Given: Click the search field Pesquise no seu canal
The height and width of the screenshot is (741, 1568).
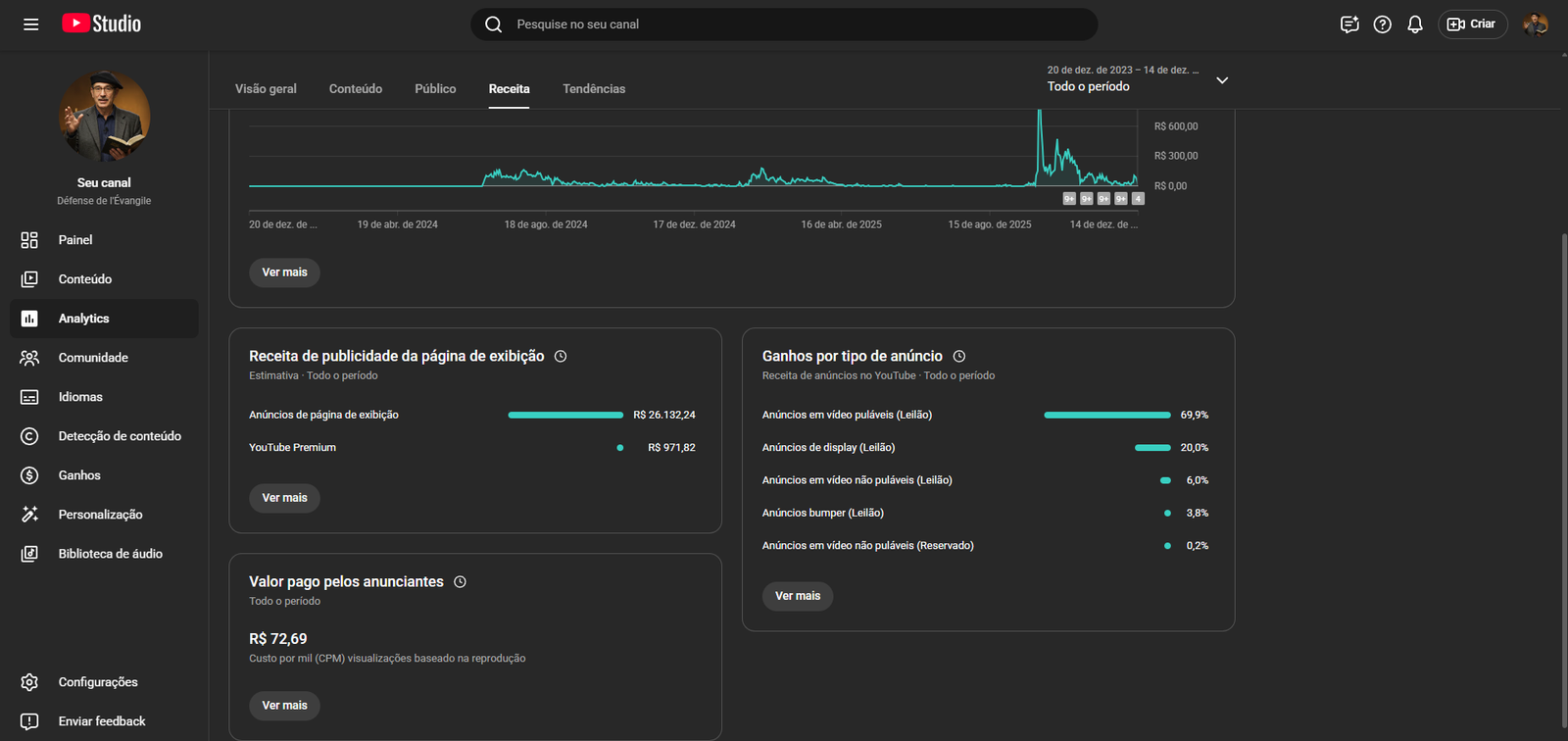Looking at the screenshot, I should (x=784, y=25).
